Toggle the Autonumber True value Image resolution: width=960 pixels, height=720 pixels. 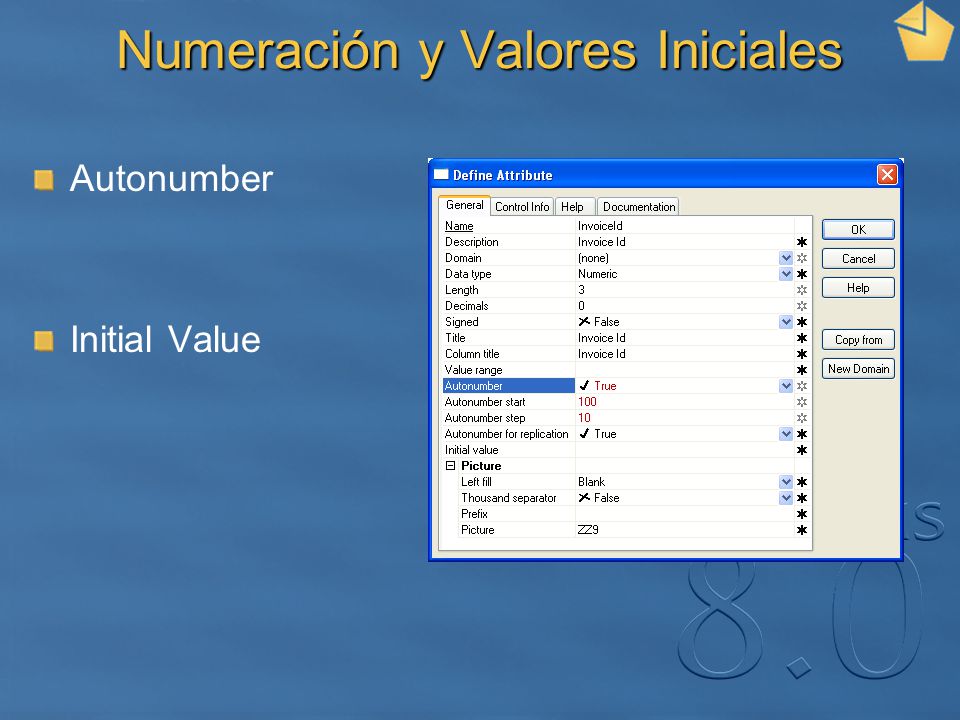598,386
